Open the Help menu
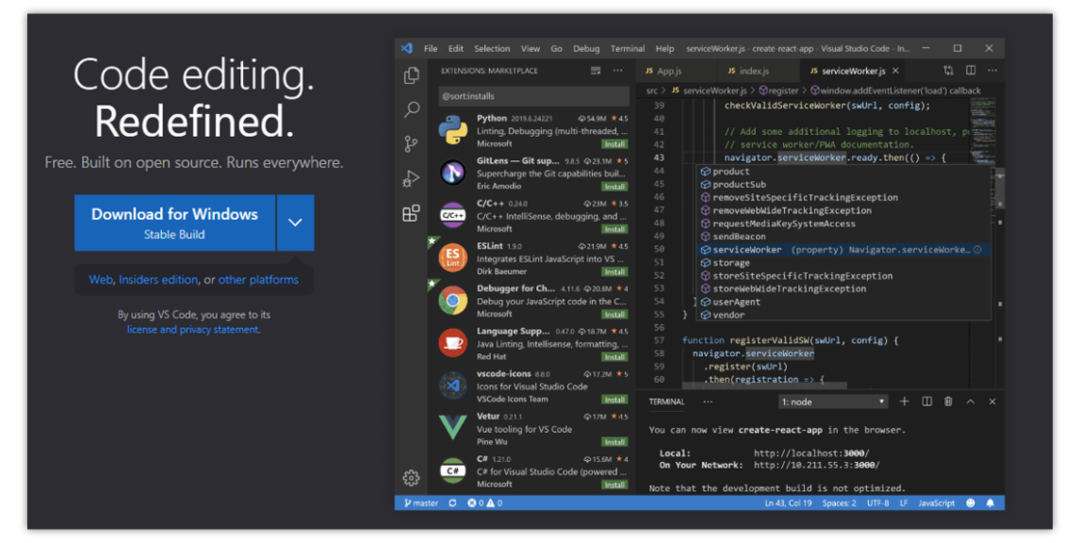This screenshot has height=543, width=1080. [x=665, y=49]
